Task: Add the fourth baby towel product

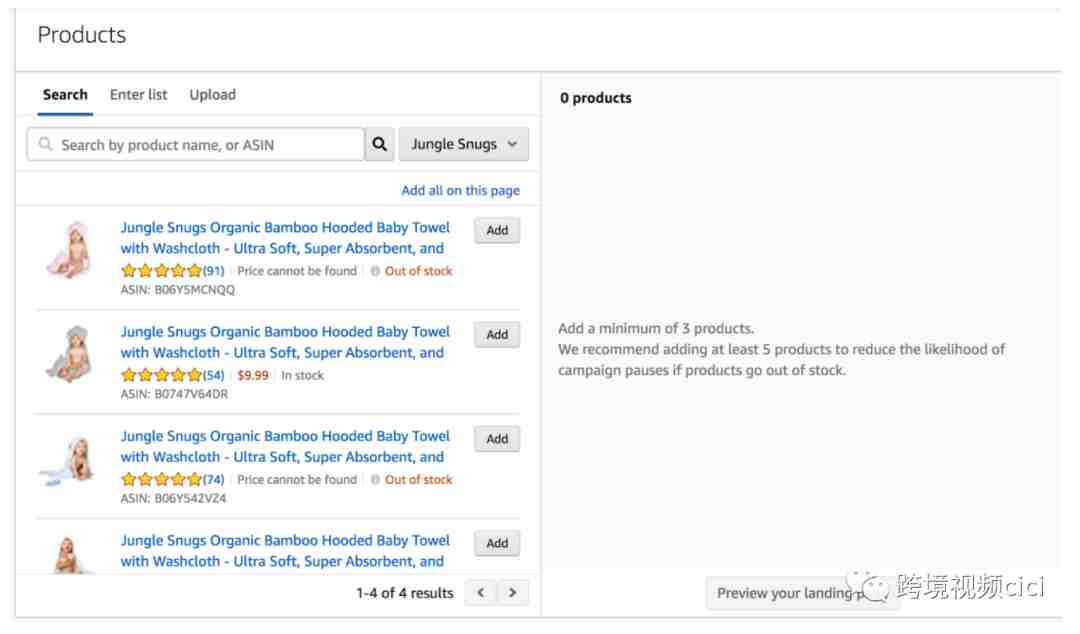Action: 497,543
